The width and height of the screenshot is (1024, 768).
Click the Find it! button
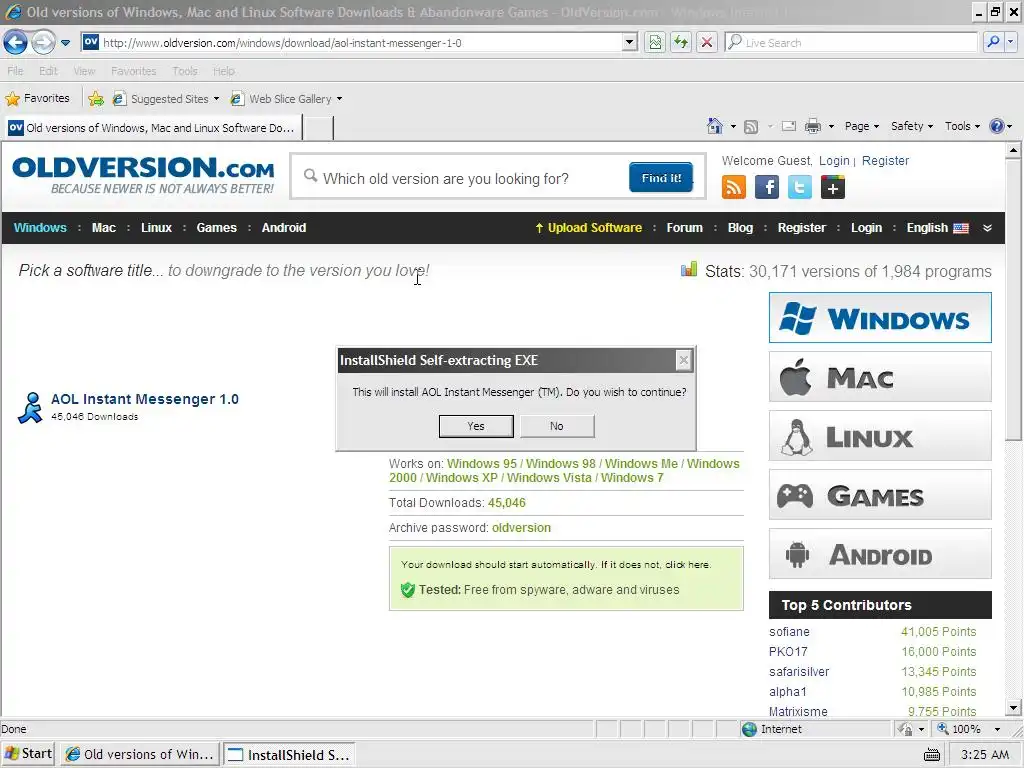pos(661,178)
